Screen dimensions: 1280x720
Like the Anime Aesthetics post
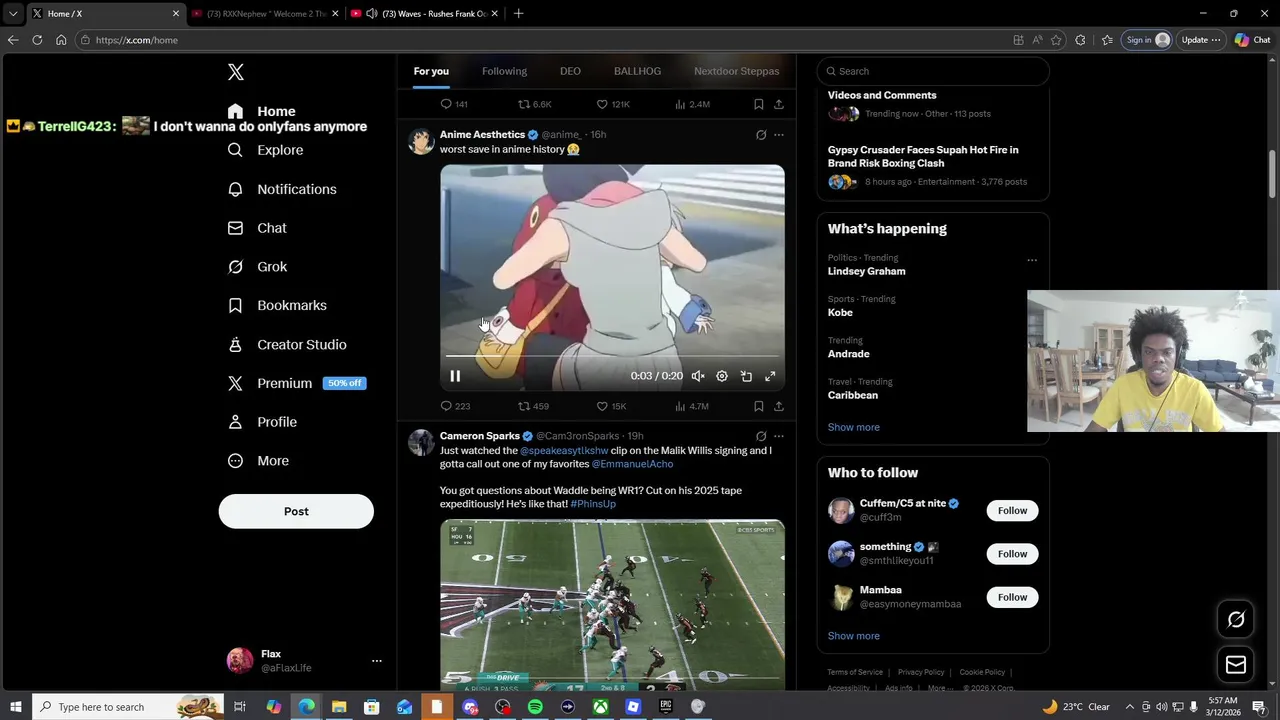tap(611, 406)
